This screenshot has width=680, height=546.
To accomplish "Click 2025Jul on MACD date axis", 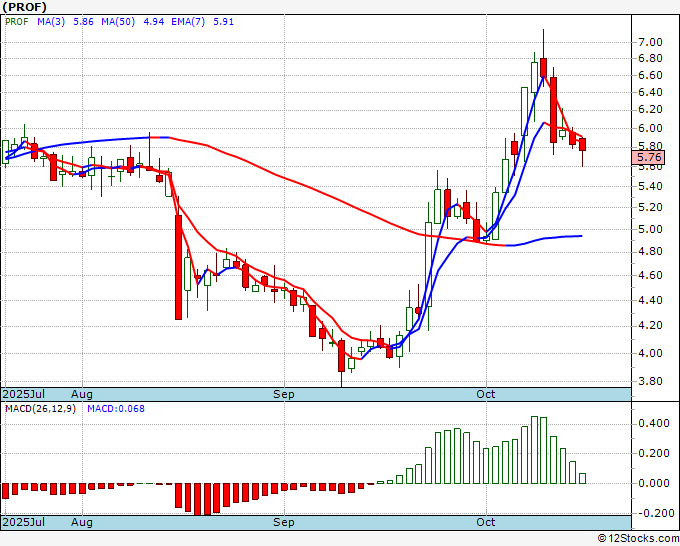I will [x=23, y=522].
